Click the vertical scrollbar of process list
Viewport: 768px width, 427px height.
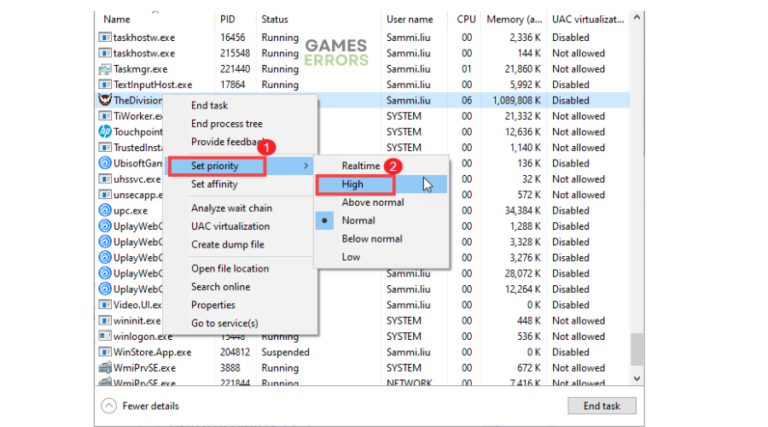[637, 200]
